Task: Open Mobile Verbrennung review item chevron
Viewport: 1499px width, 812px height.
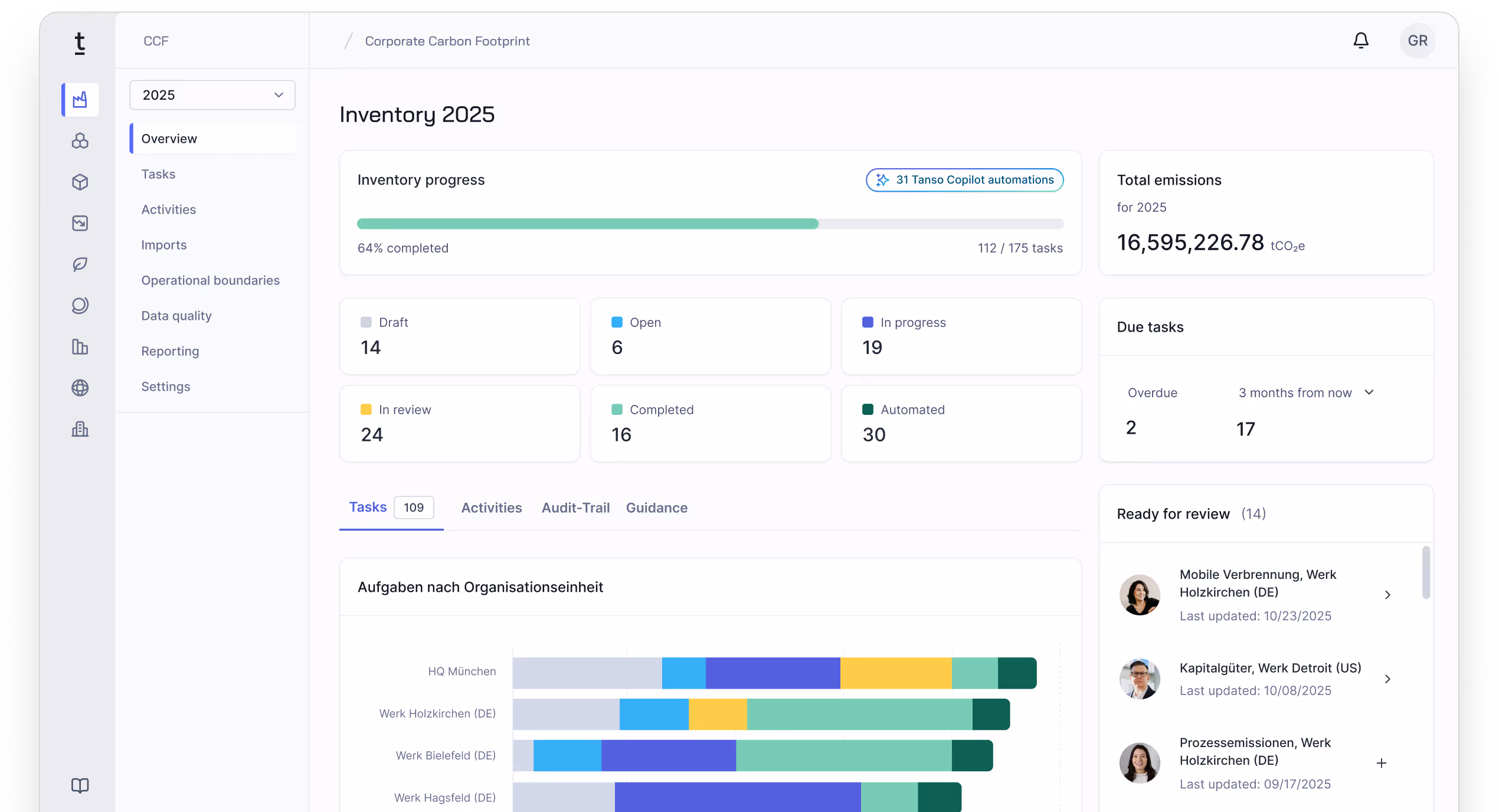Action: click(1387, 595)
